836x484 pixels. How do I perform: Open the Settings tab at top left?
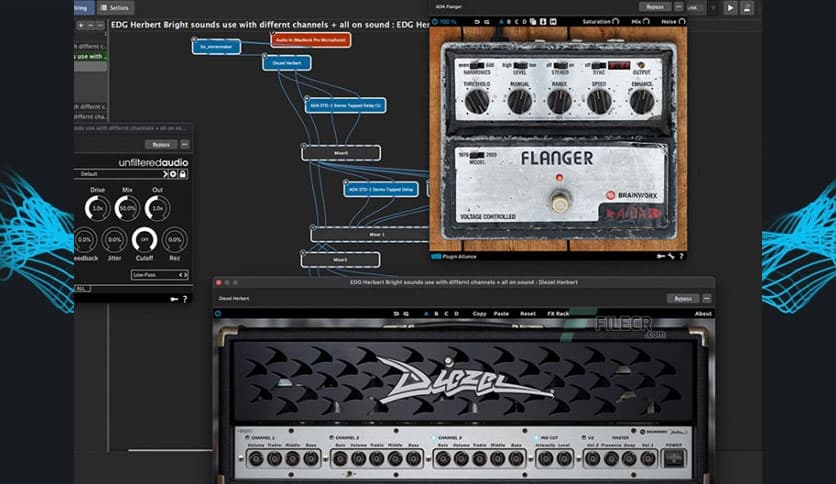(x=115, y=7)
